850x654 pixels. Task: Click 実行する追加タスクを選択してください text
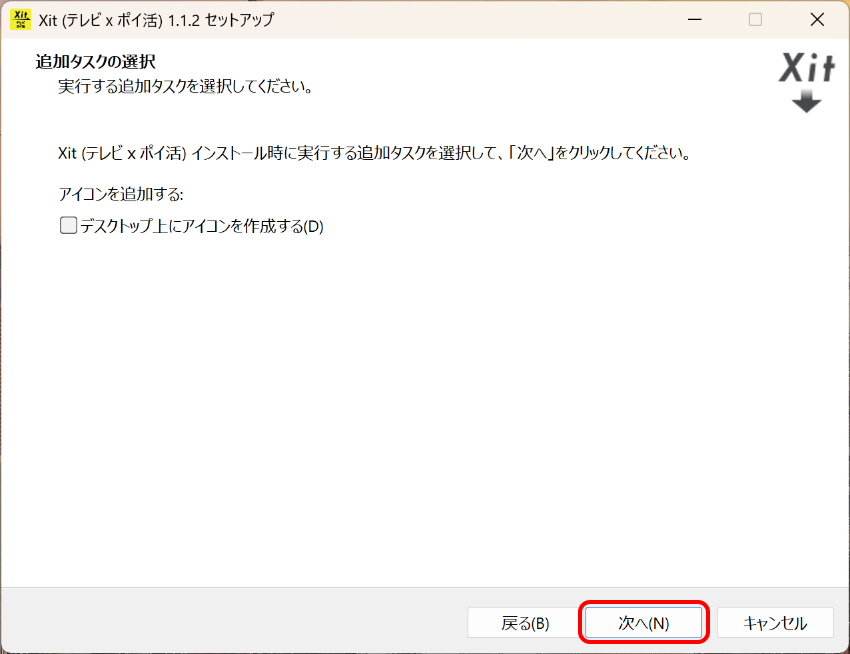tap(185, 87)
